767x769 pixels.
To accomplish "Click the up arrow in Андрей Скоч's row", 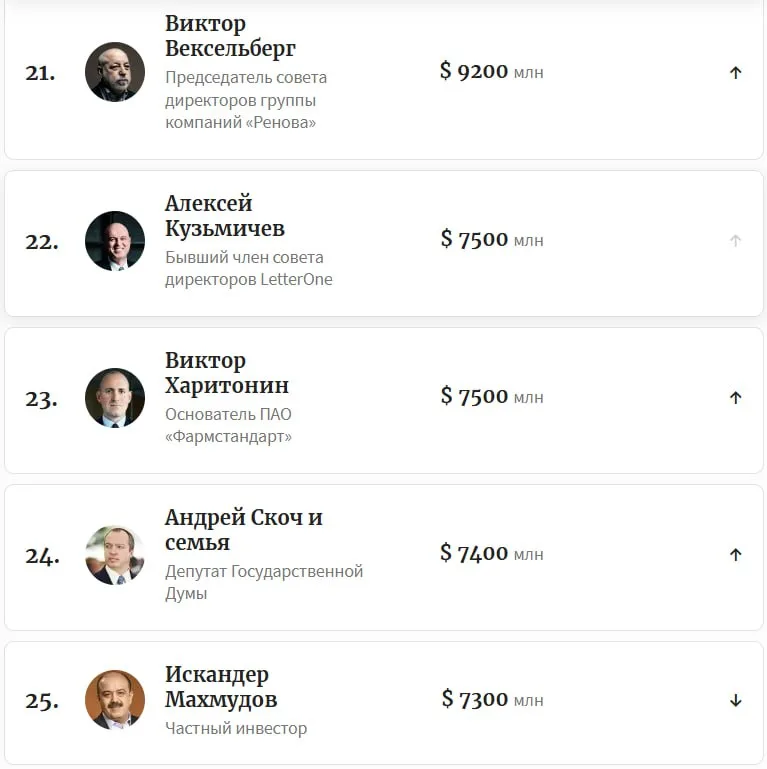I will point(736,554).
